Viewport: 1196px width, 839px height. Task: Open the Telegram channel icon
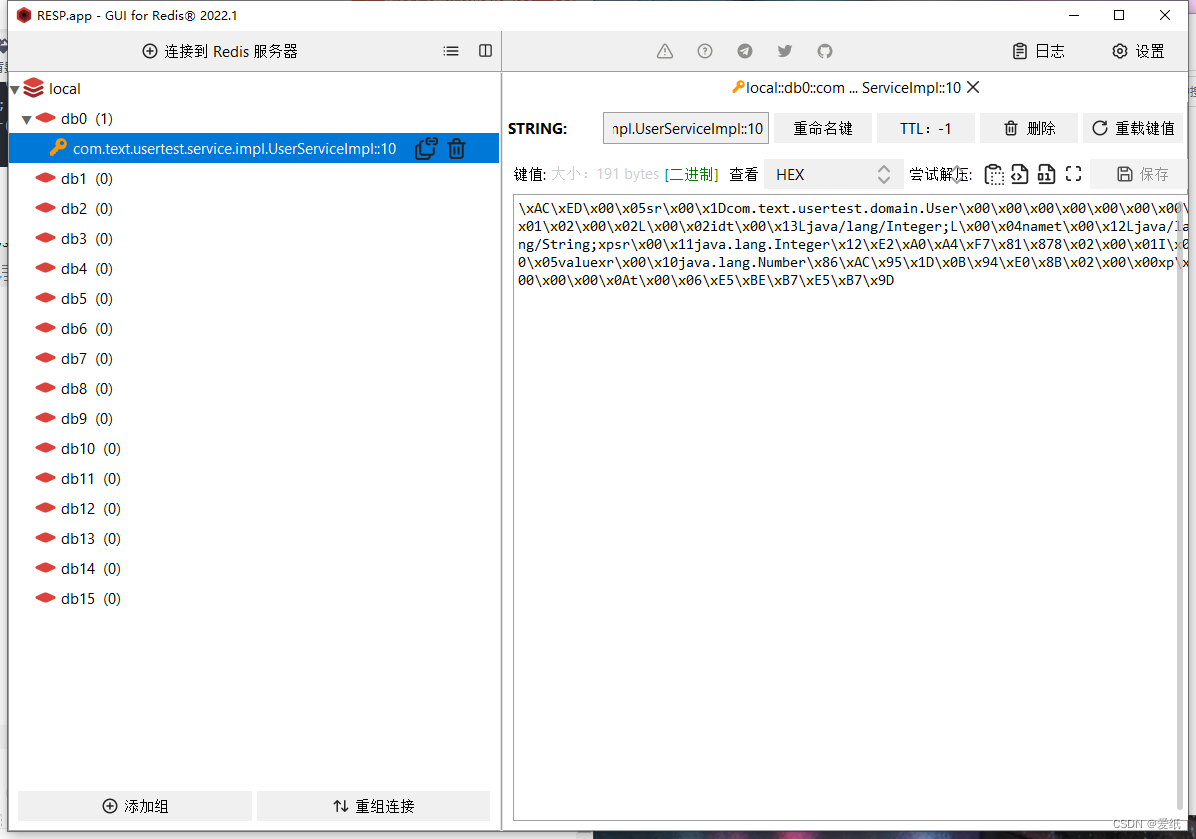tap(744, 50)
